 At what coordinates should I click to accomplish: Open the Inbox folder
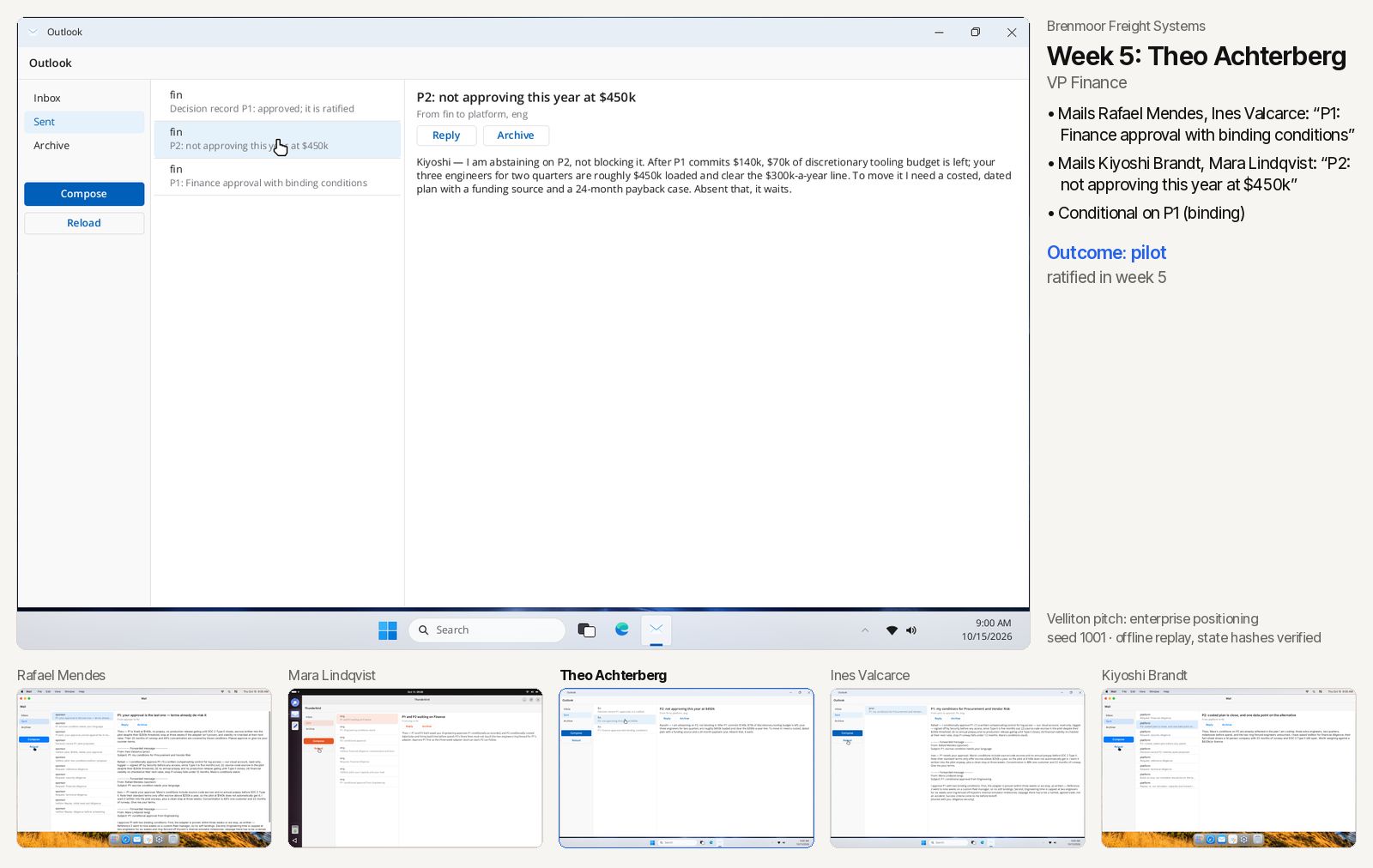tap(84, 98)
